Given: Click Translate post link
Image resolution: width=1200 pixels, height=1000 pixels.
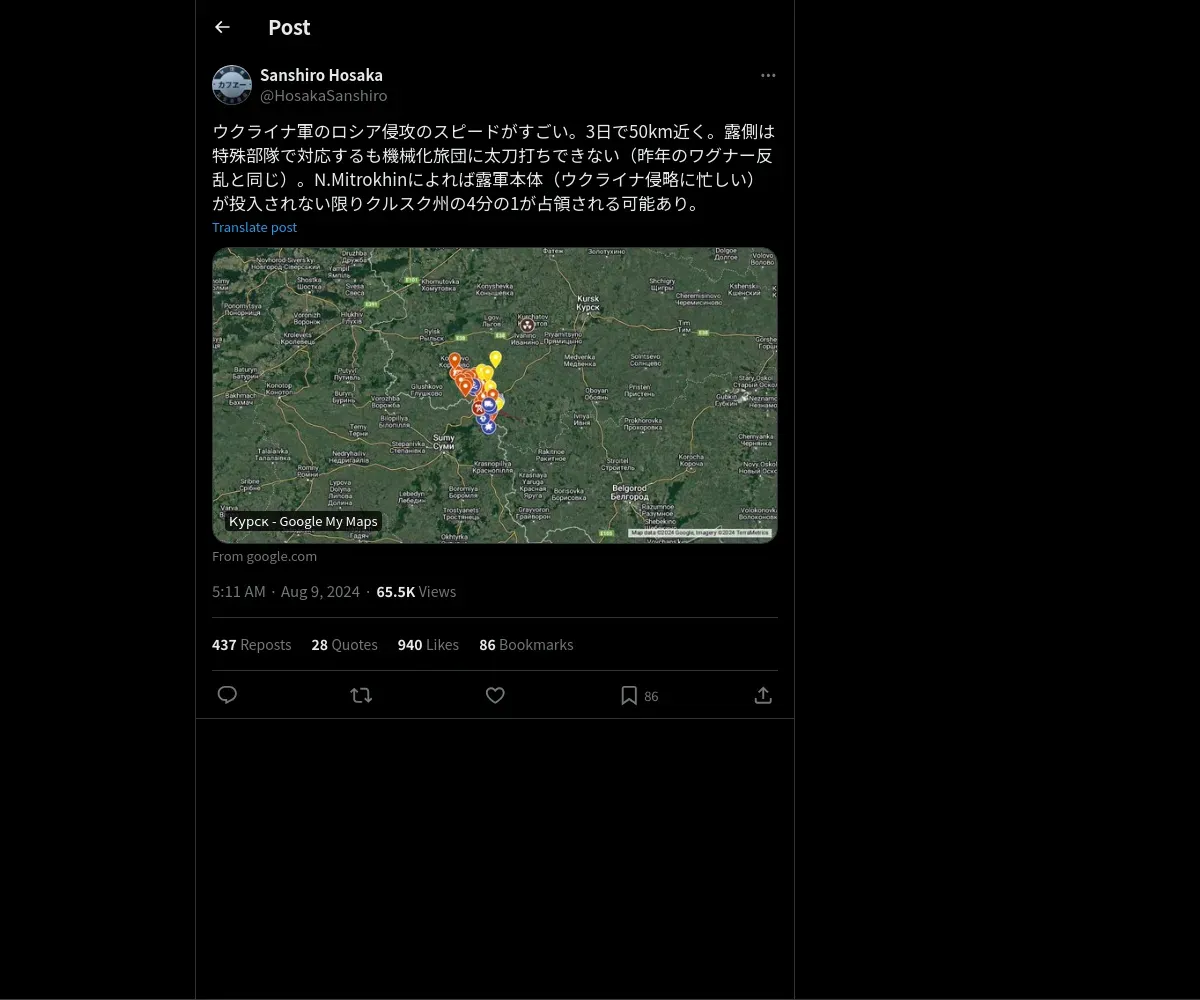Looking at the screenshot, I should 254,227.
